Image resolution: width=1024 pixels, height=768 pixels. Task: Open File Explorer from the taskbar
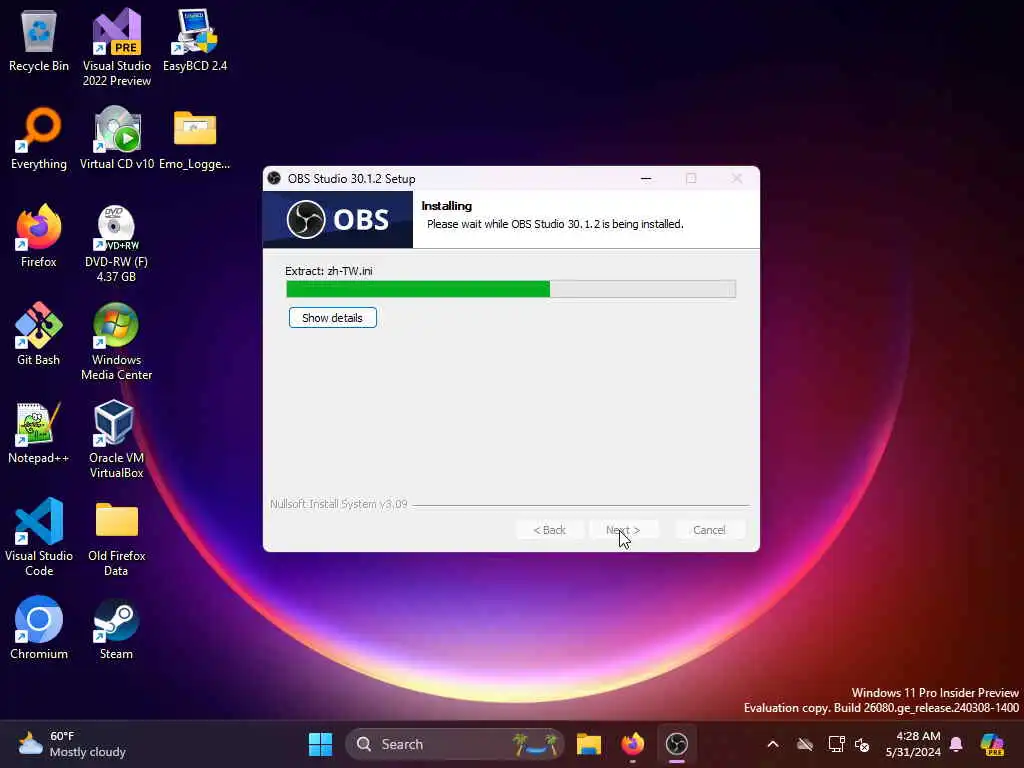point(588,744)
